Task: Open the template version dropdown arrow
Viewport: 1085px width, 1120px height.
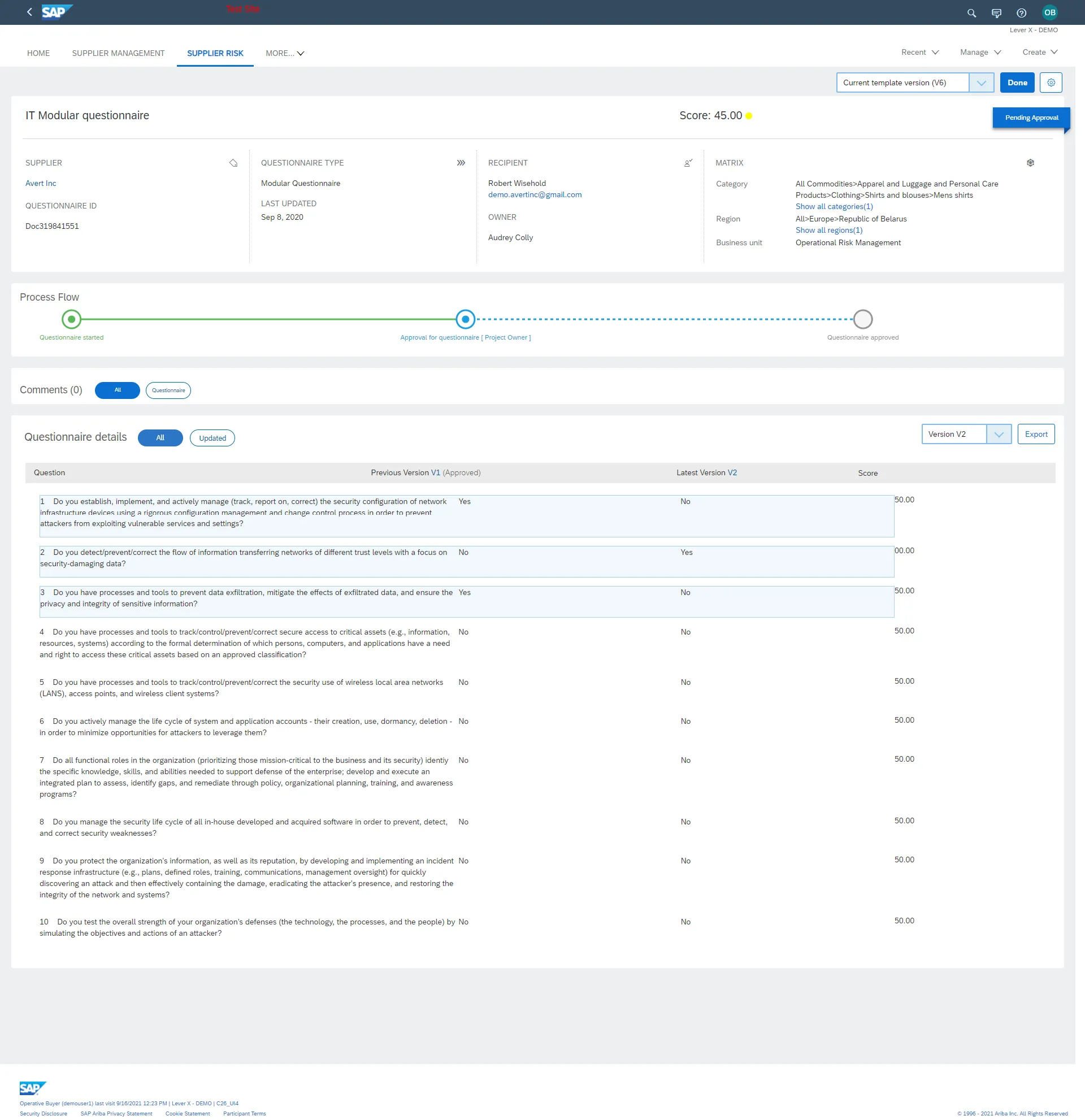Action: coord(981,83)
